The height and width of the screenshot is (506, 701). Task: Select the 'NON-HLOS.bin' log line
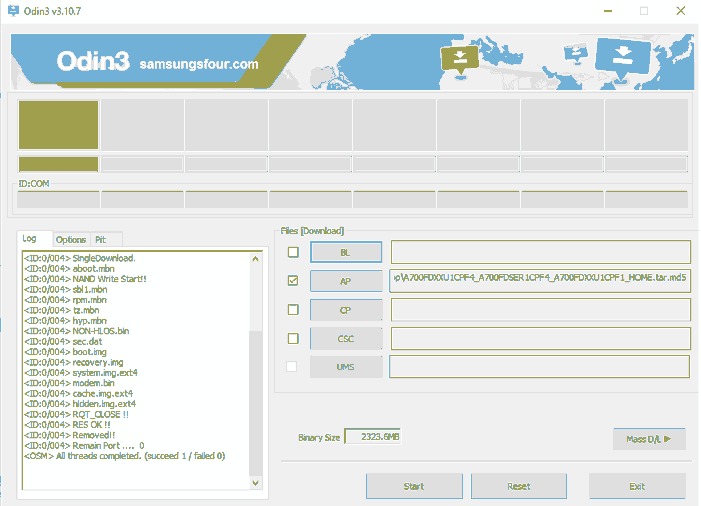[76, 331]
